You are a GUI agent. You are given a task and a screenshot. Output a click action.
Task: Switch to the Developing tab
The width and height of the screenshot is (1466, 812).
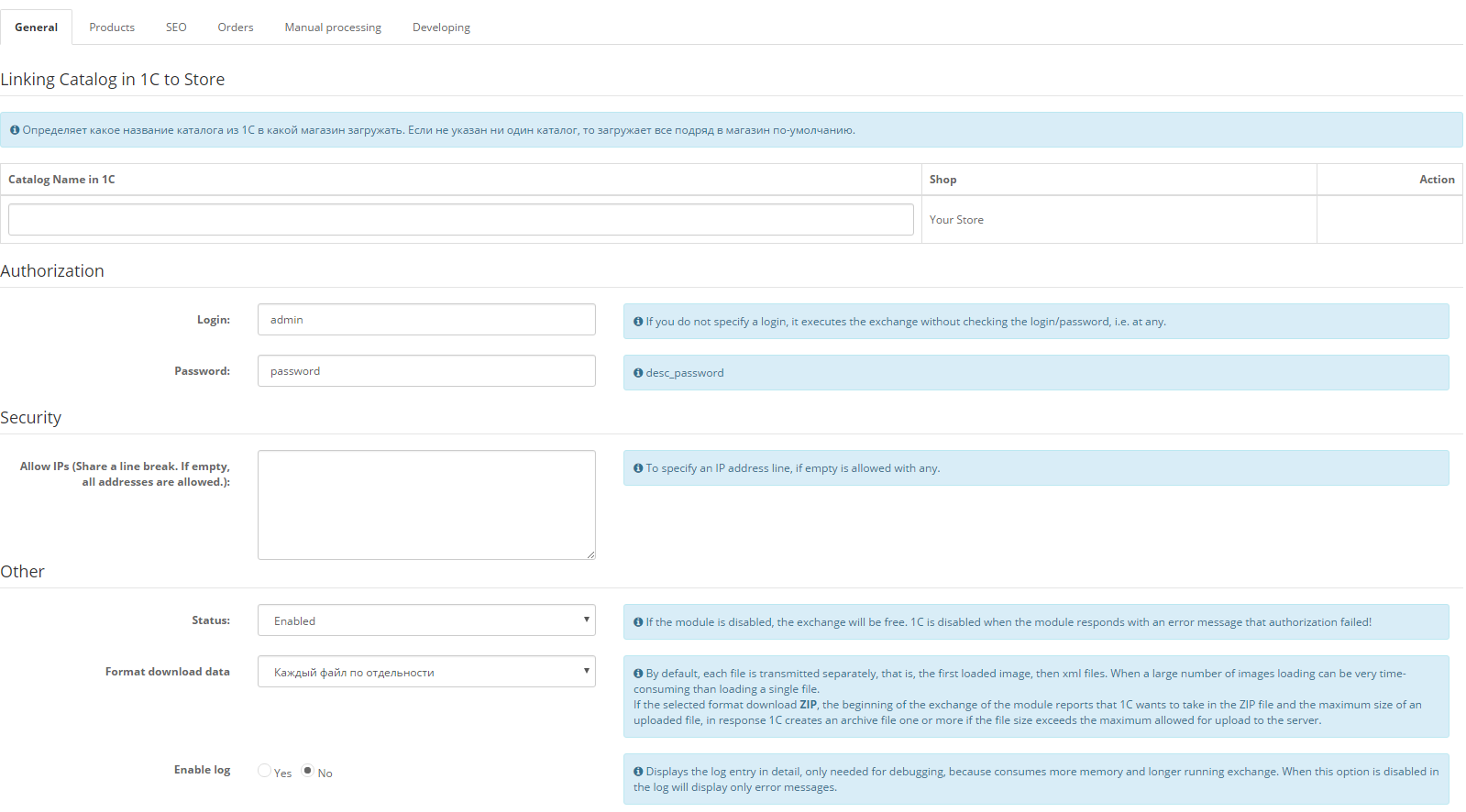pyautogui.click(x=441, y=27)
